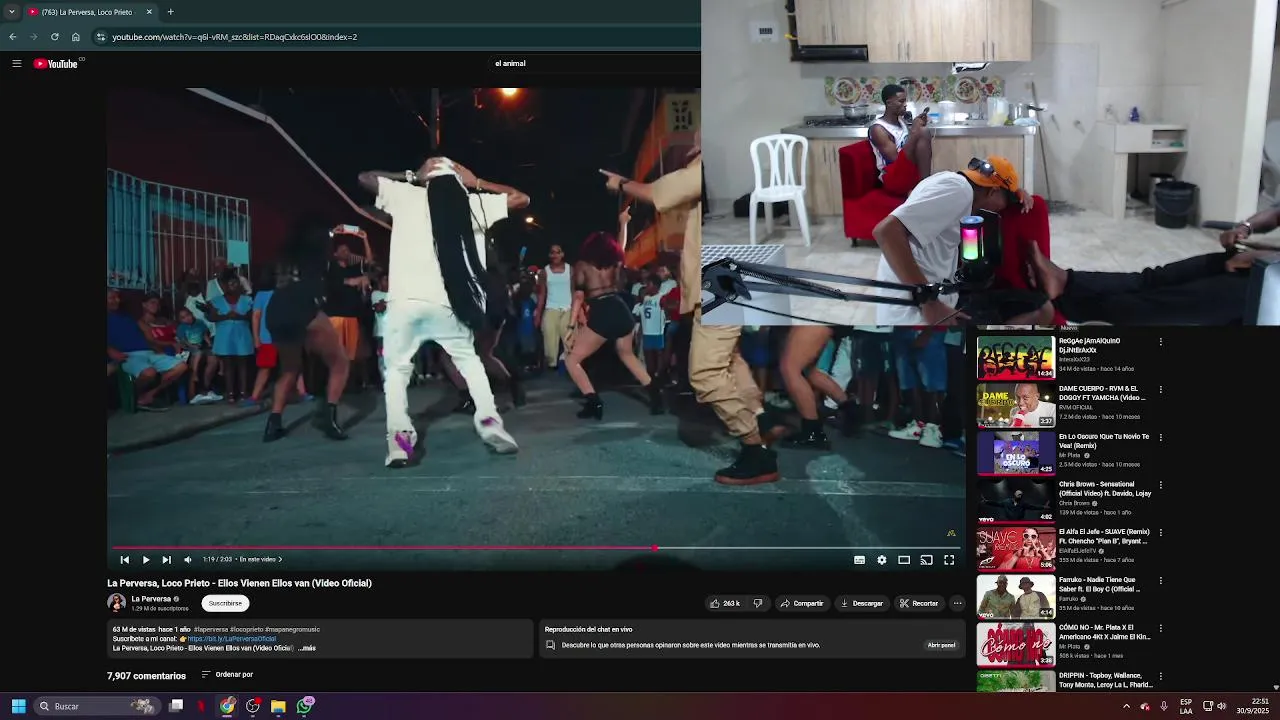Open the YouTube hamburger guide menu
1280x720 pixels.
(x=16, y=63)
